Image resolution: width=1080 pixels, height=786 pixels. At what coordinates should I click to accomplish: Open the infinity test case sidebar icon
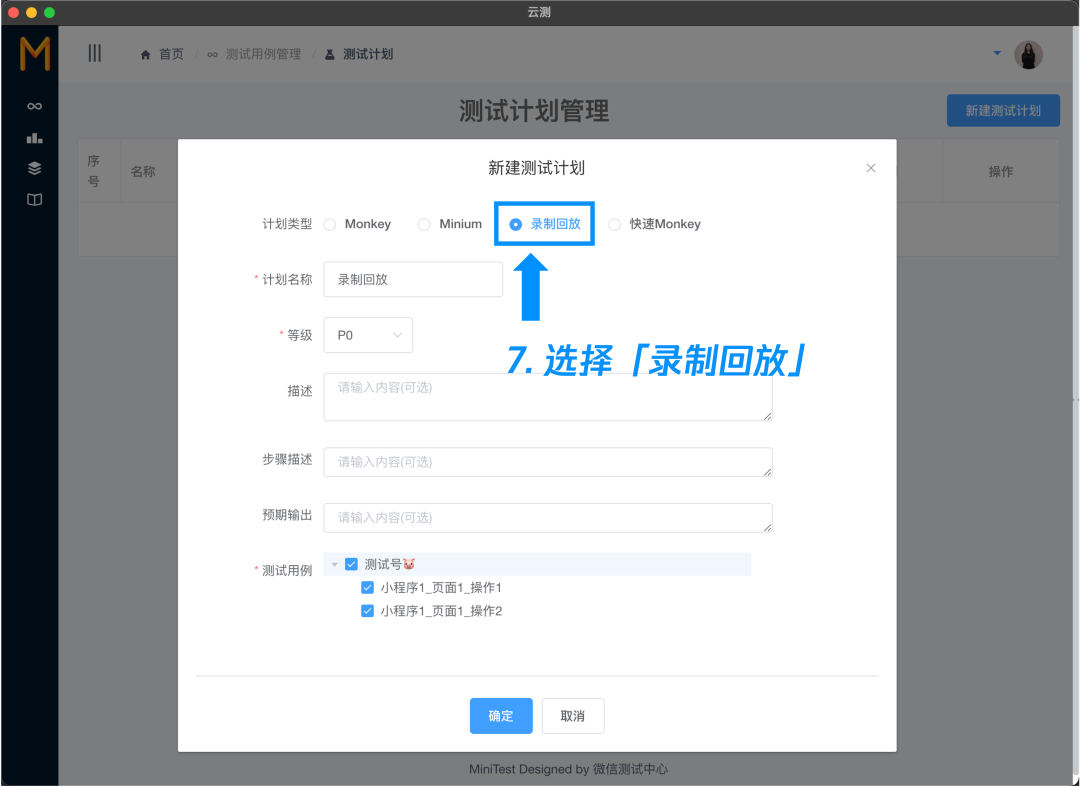(x=34, y=106)
